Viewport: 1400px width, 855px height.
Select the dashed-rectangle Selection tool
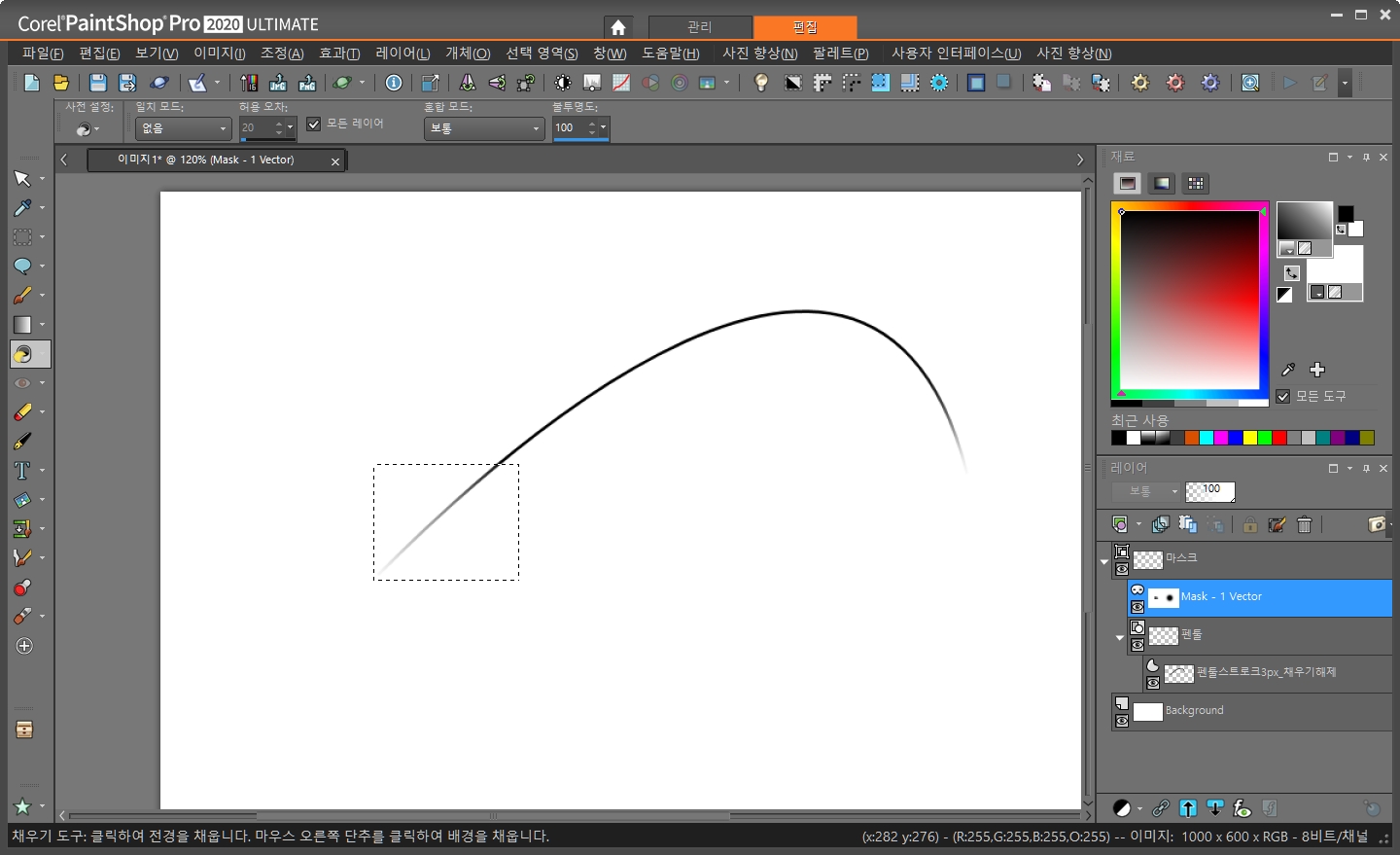click(x=22, y=237)
